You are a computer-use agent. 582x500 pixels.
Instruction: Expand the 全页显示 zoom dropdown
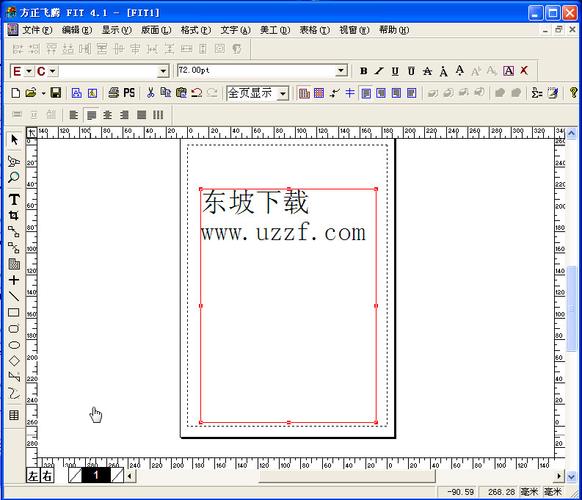coord(283,93)
